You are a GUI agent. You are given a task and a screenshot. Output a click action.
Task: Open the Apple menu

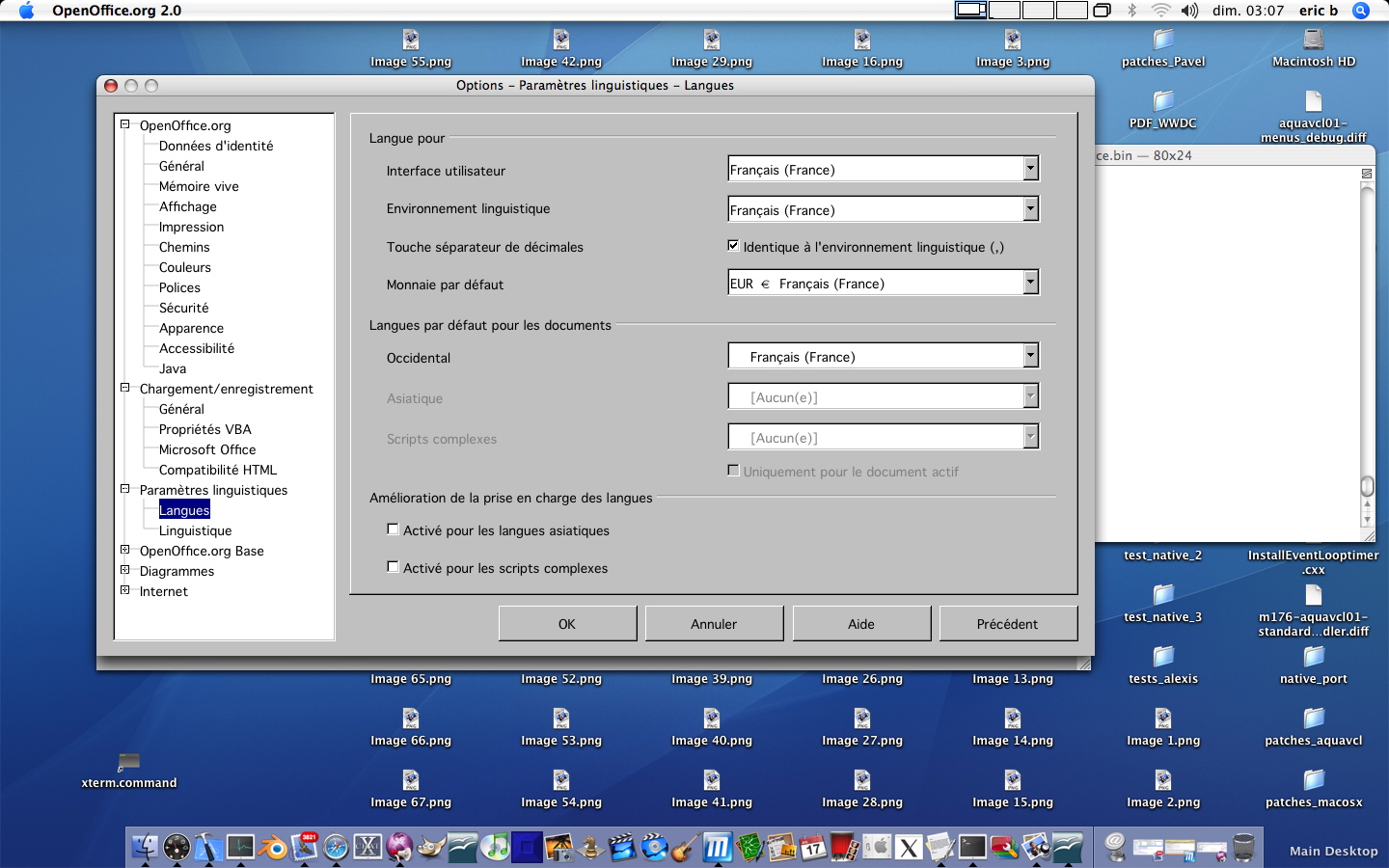(26, 11)
